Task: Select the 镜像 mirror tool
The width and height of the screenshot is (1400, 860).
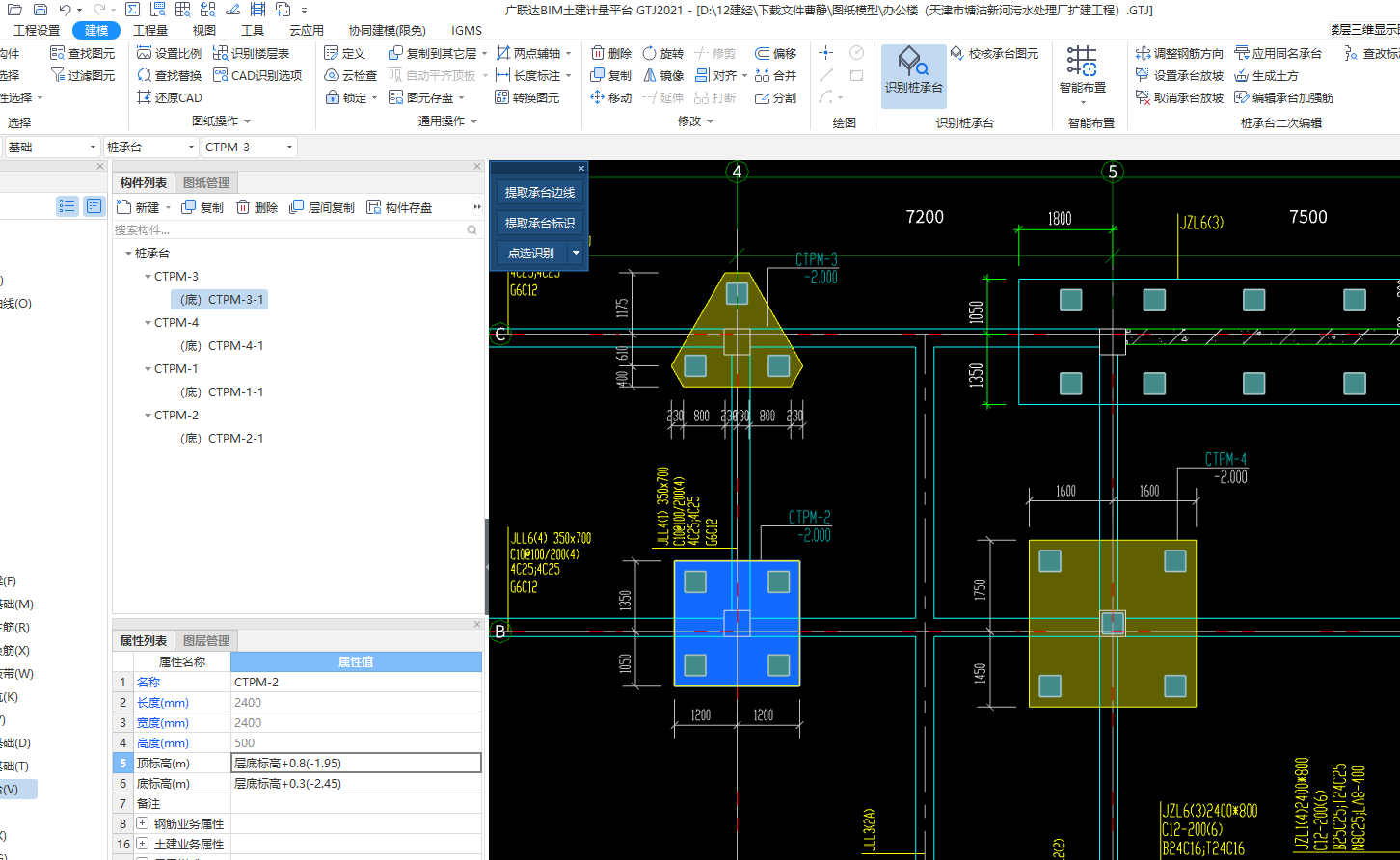Action: click(x=663, y=75)
